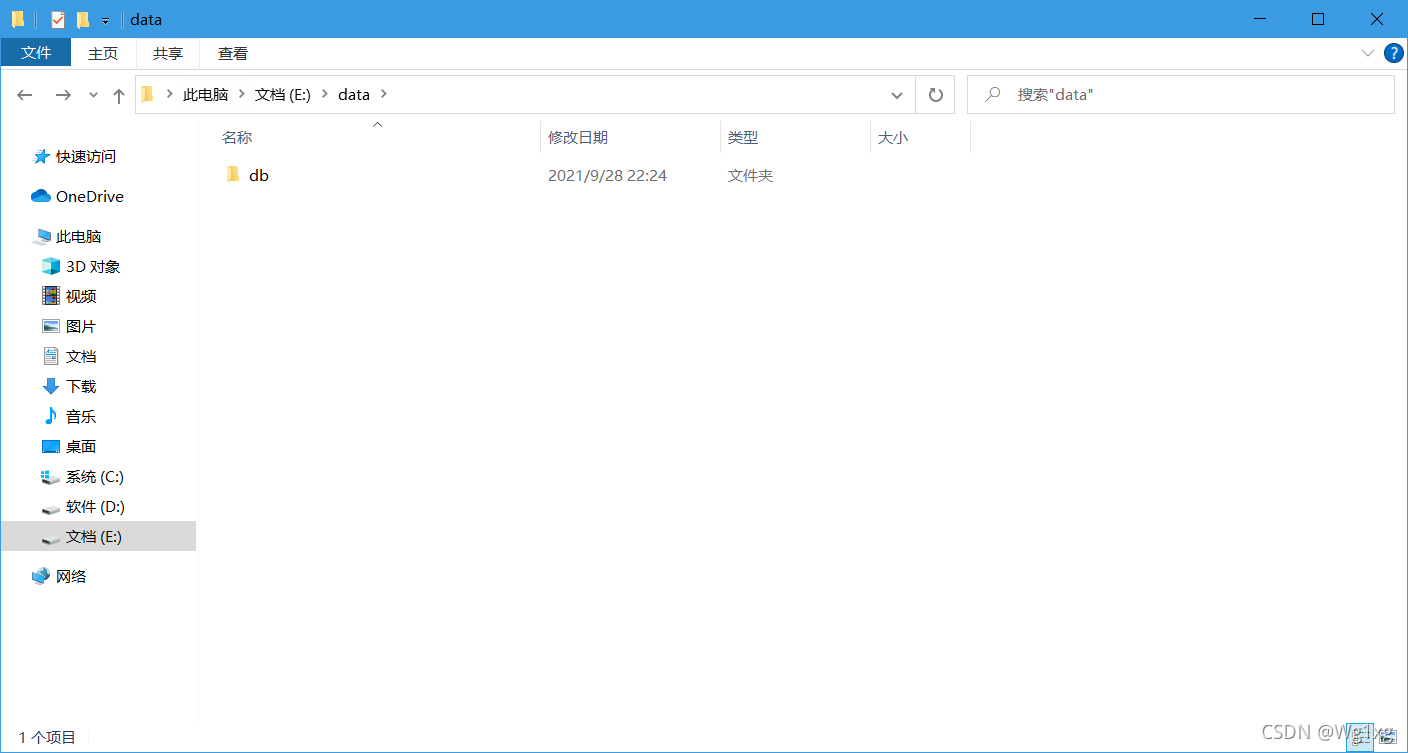
Task: Open 桌面 in the navigation pane
Action: pos(81,446)
